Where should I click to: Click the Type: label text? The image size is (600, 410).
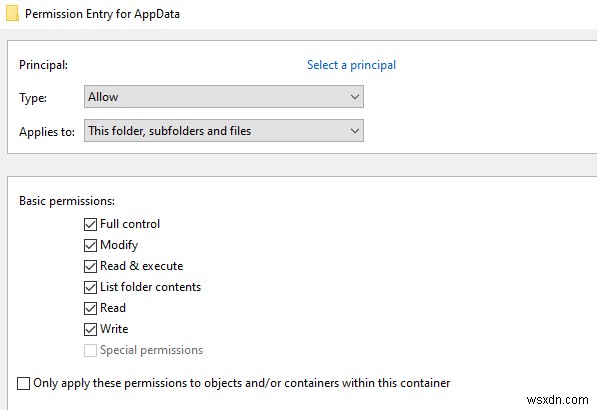click(34, 97)
